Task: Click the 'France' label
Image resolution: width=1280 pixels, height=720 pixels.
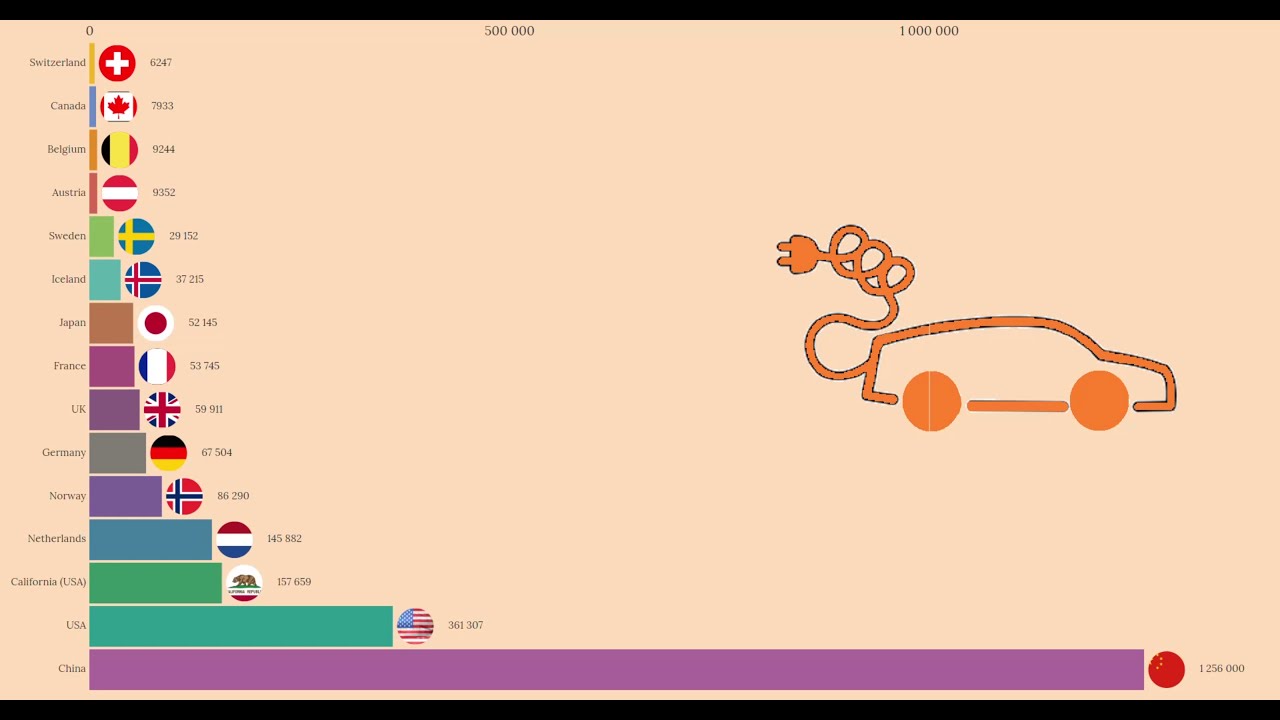Action: 70,366
